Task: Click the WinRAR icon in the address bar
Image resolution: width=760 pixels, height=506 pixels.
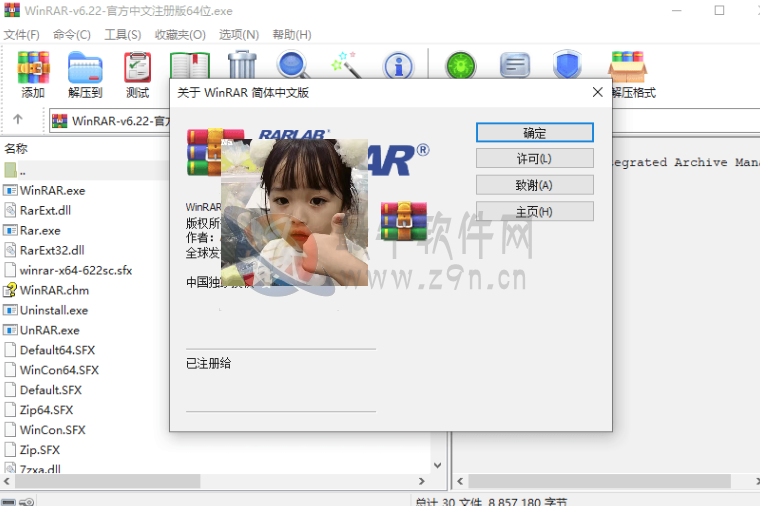Action: click(x=60, y=121)
